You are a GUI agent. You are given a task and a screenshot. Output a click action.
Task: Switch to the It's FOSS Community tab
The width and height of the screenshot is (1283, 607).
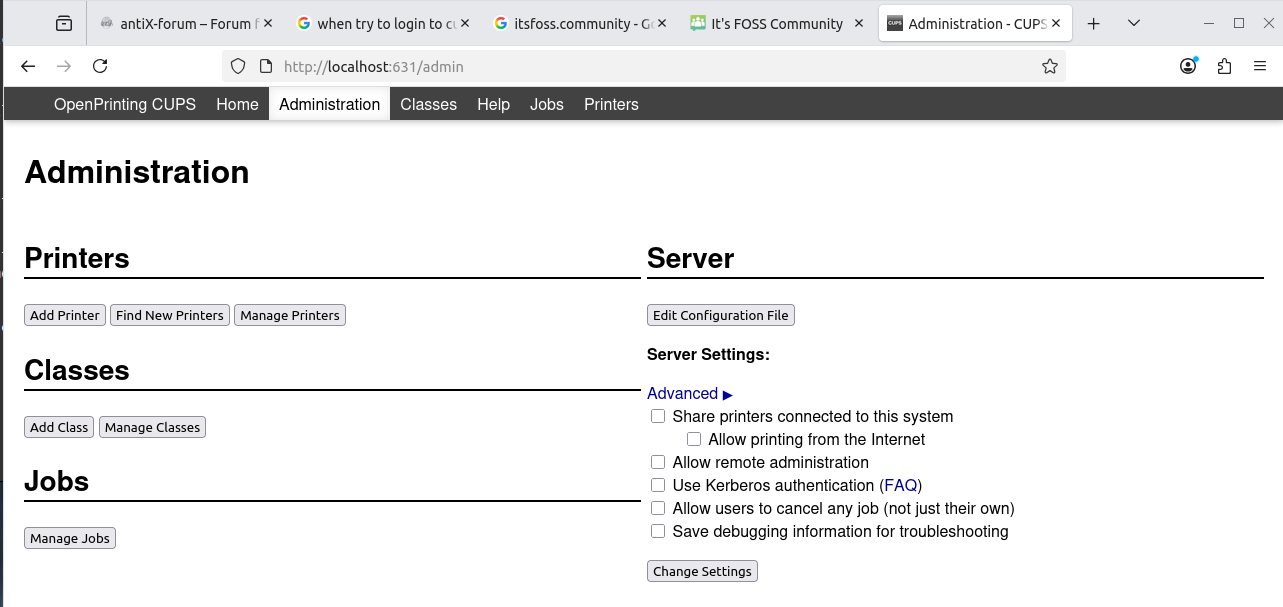[x=776, y=24]
